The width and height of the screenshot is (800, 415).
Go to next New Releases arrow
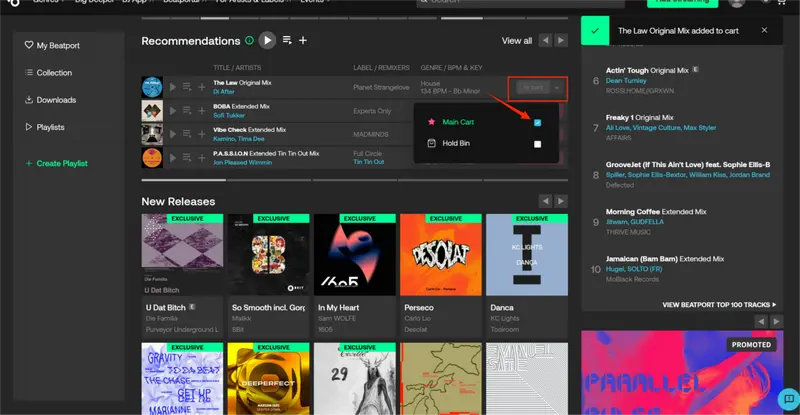click(x=561, y=201)
